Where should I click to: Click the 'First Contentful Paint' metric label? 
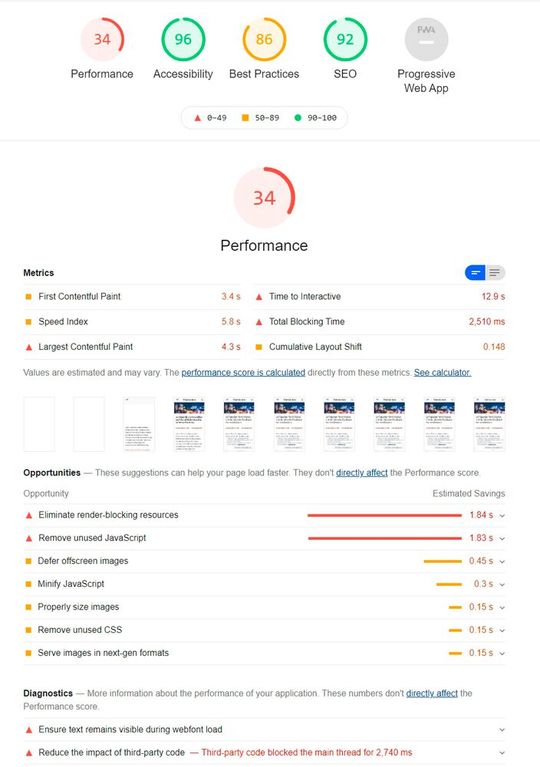(79, 296)
